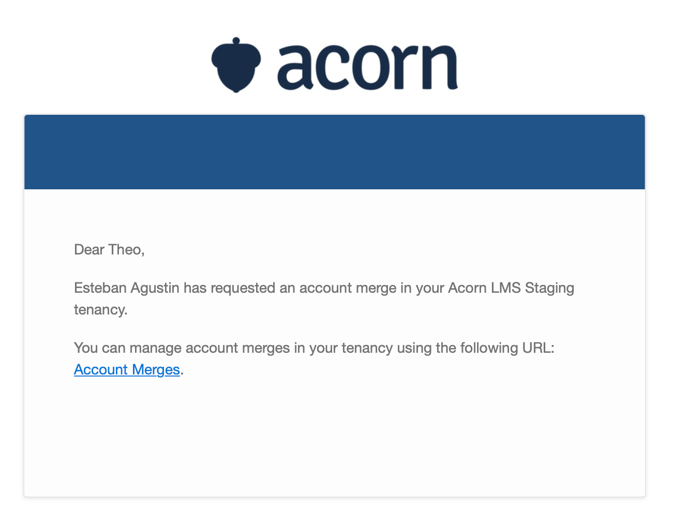Image resolution: width=688 pixels, height=510 pixels.
Task: Click the word 'manage' in the second paragraph
Action: pos(155,348)
